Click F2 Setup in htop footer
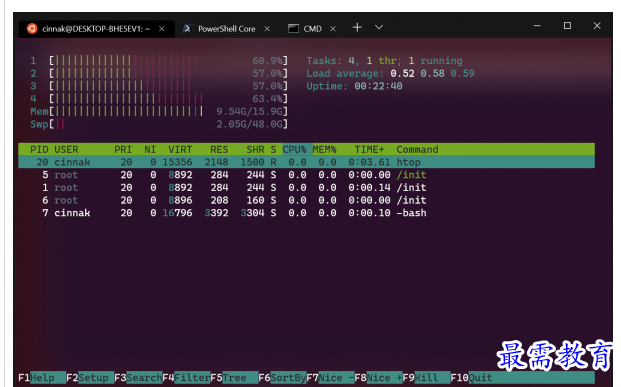The height and width of the screenshot is (387, 621). coord(90,377)
